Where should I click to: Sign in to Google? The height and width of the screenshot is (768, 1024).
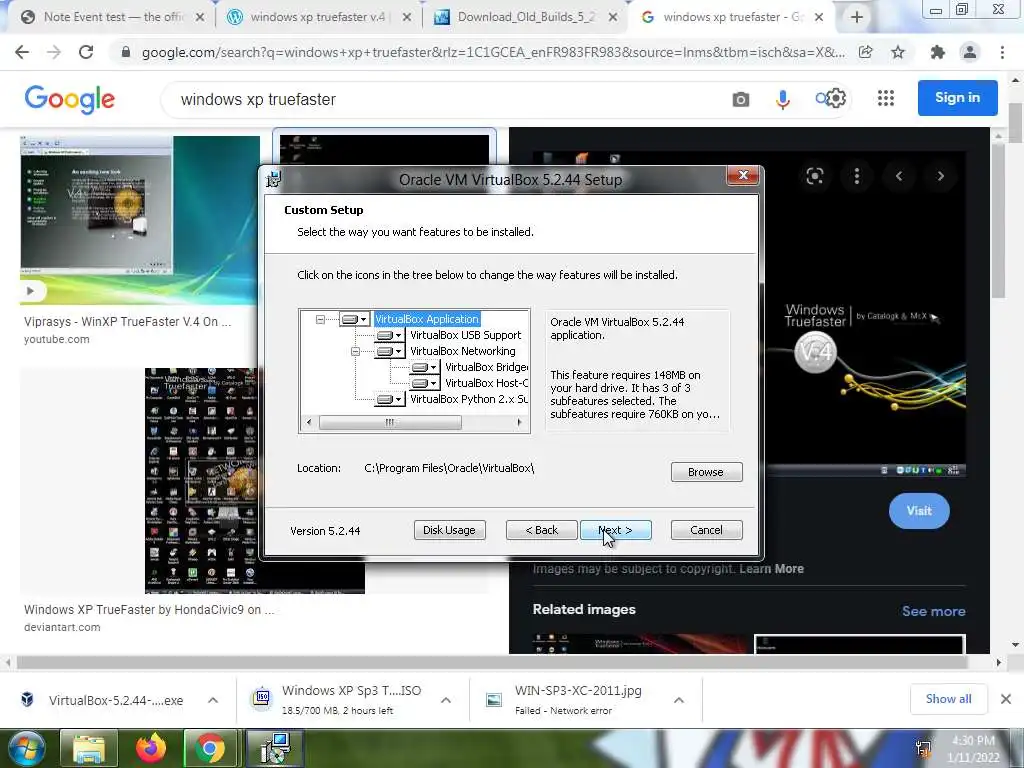click(957, 98)
